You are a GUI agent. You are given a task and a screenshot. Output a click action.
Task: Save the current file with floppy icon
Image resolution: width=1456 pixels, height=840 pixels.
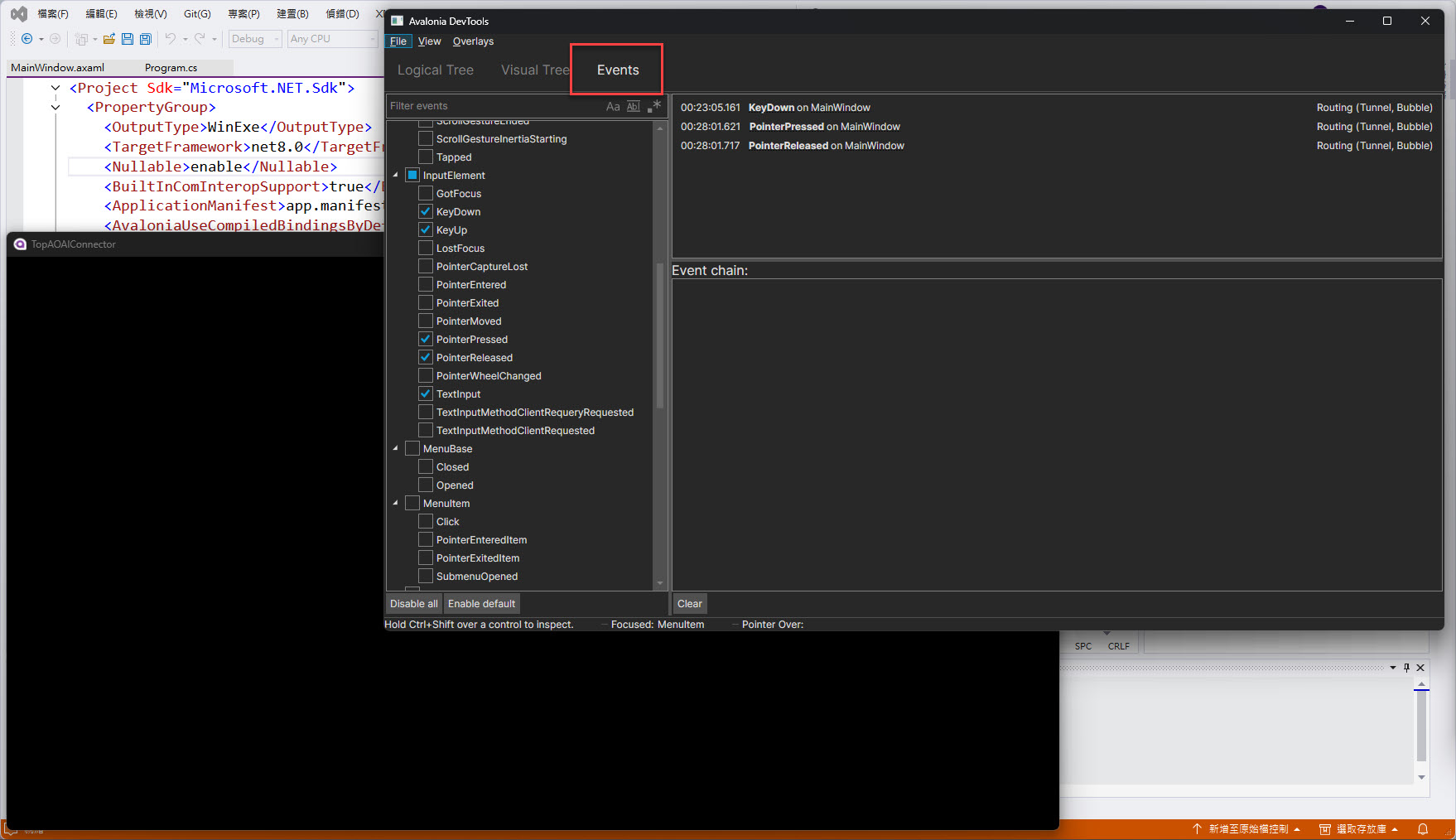coord(128,39)
